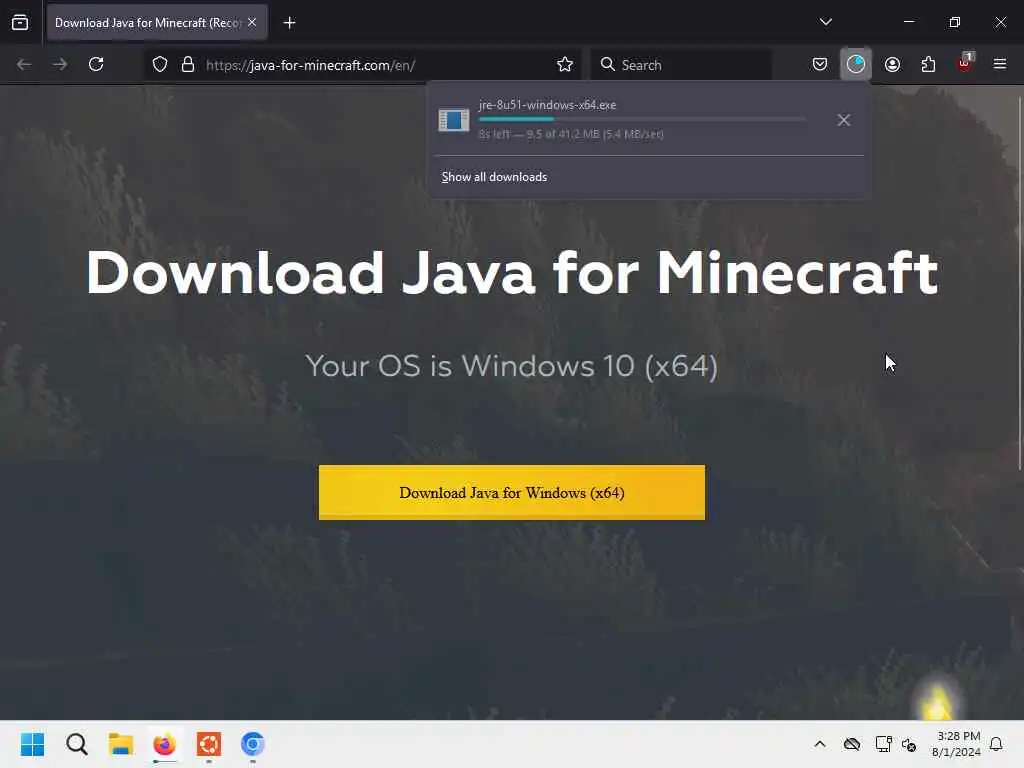Open Firefox account icon
The image size is (1024, 768).
click(892, 65)
